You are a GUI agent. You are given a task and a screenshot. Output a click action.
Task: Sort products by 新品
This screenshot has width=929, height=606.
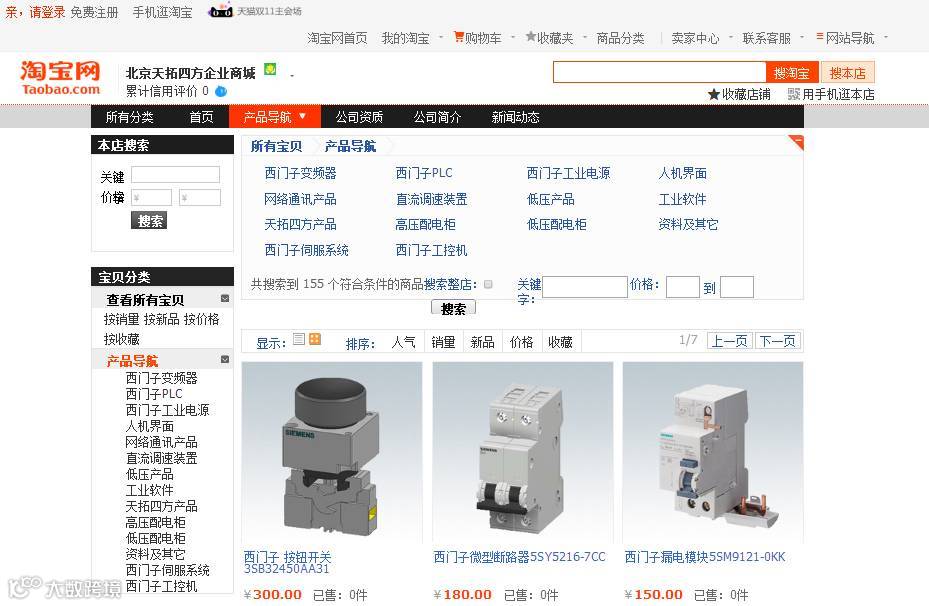pyautogui.click(x=482, y=342)
